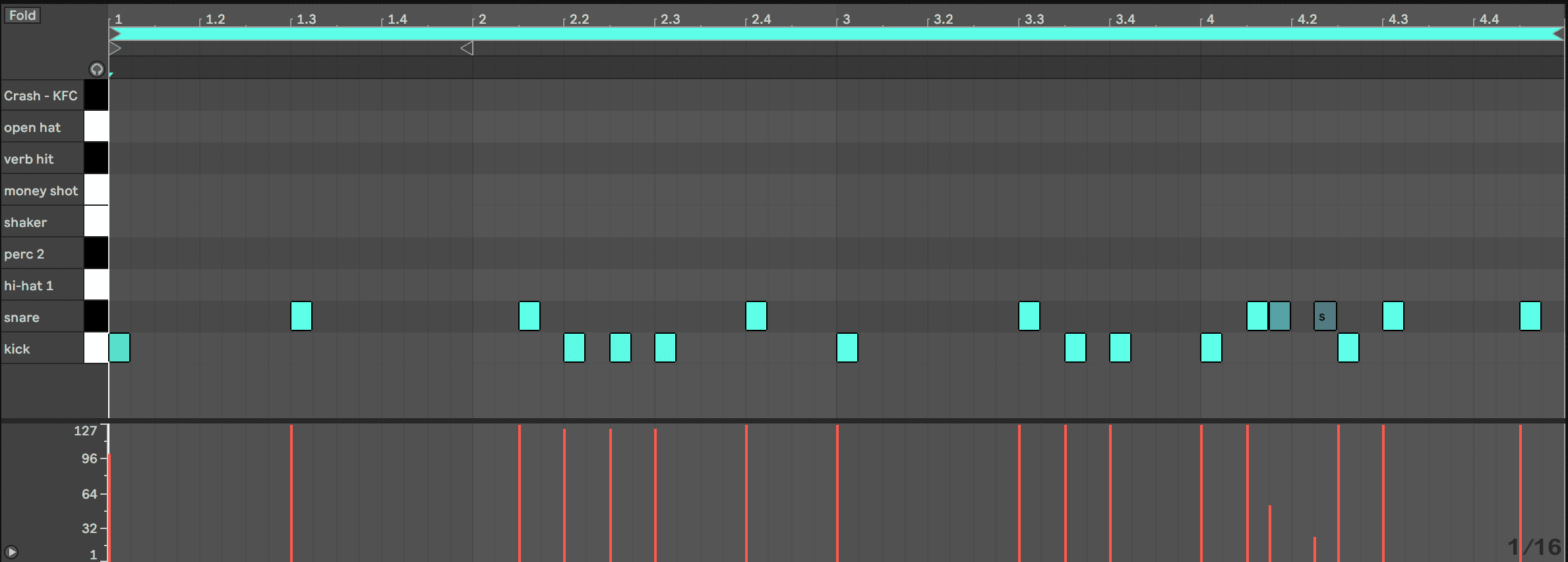This screenshot has height=562, width=1568.
Task: Select the kick note at bar 4
Action: click(1211, 348)
